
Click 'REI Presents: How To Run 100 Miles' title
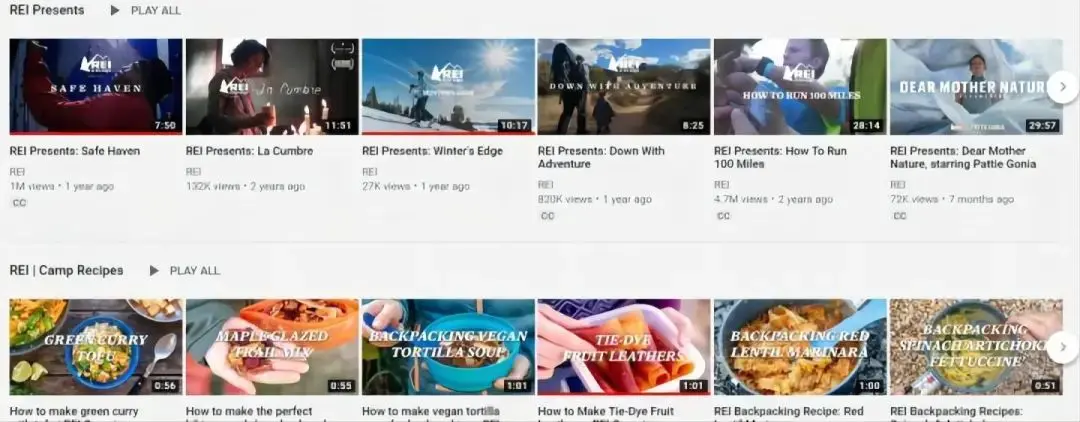pyautogui.click(x=780, y=157)
